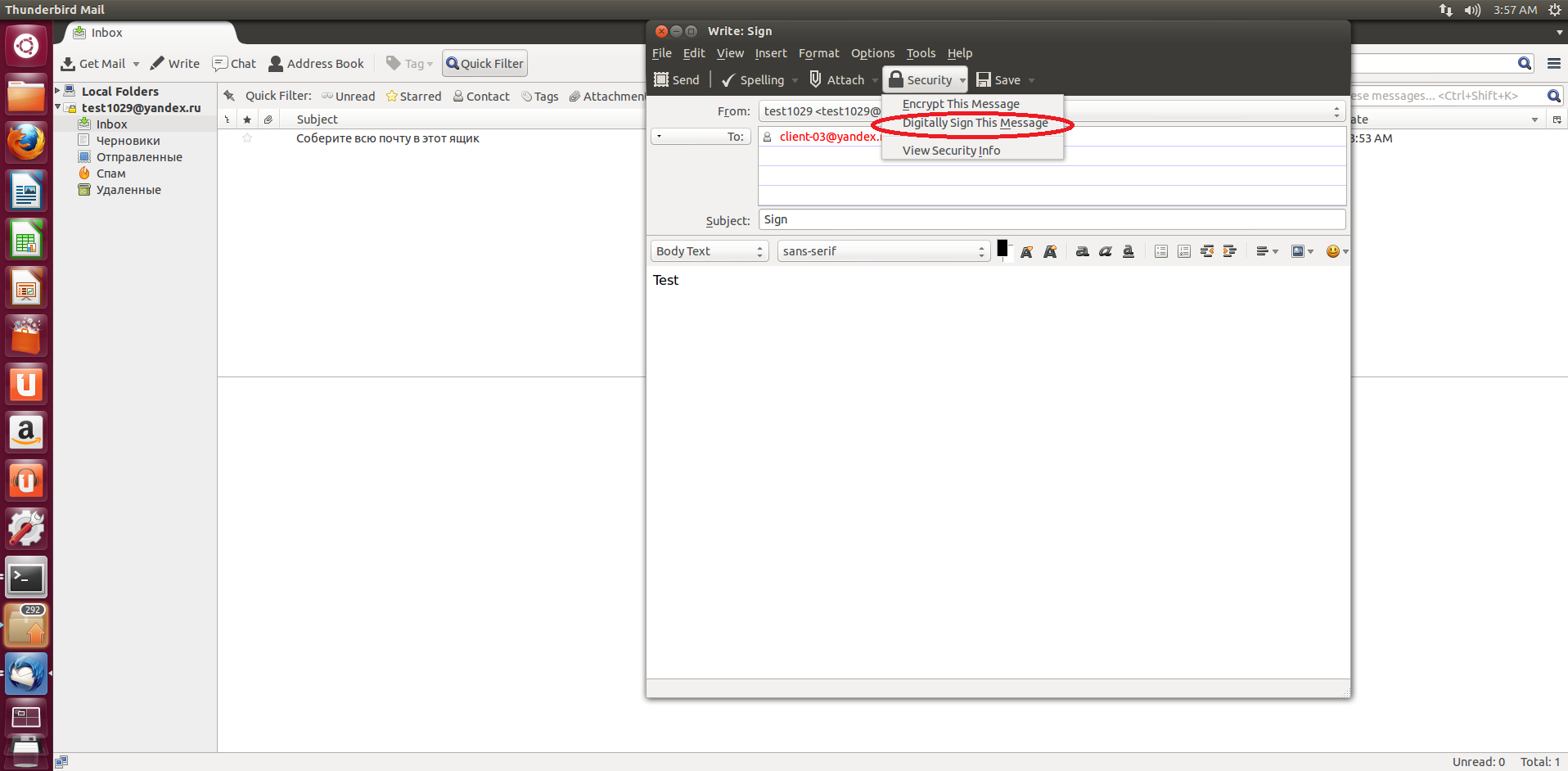Image resolution: width=1568 pixels, height=771 pixels.
Task: Open the text alignment dropdown
Action: coord(1267,251)
